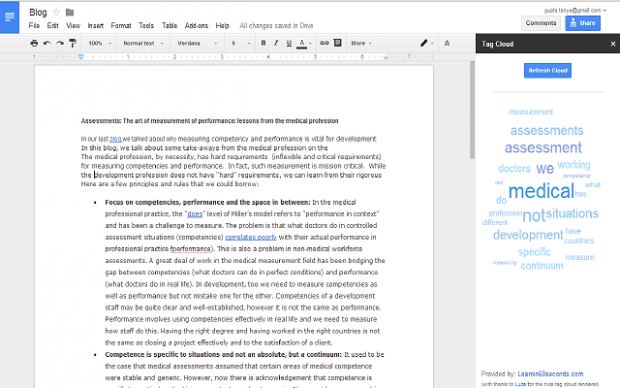Click the right indent marker on ruler
620x388 pixels.
(x=386, y=57)
